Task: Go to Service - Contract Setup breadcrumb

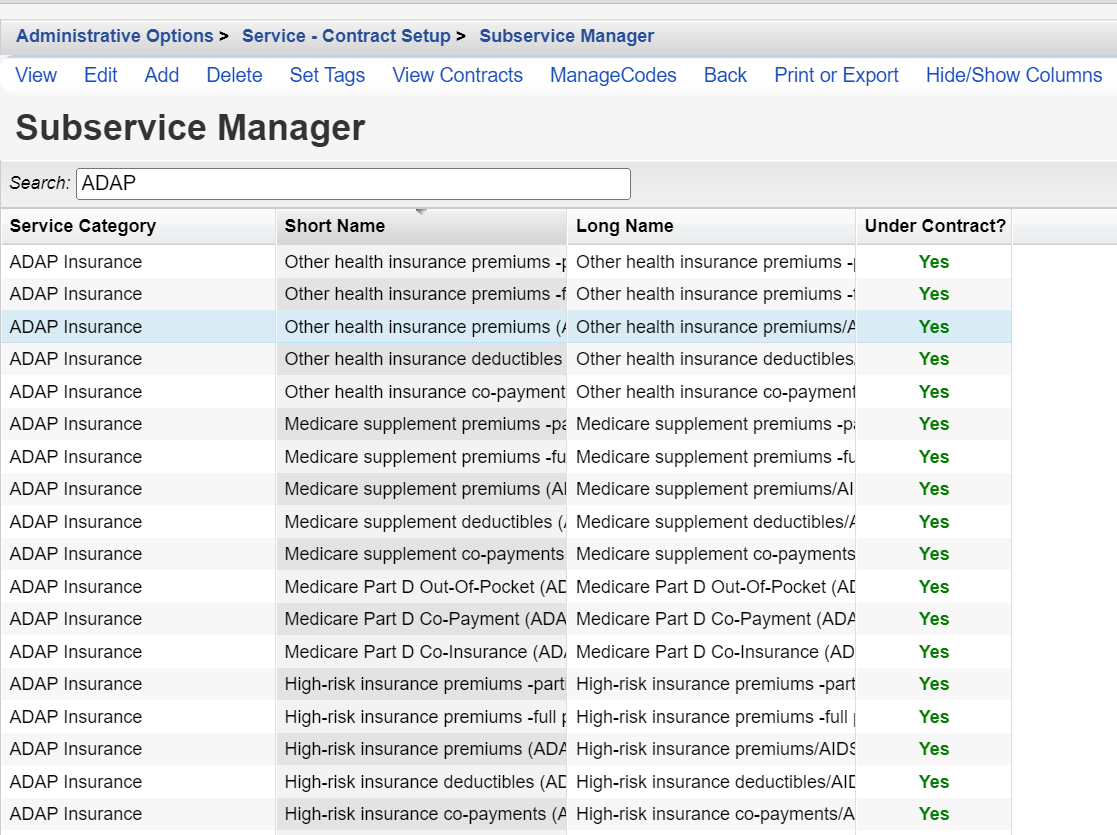Action: 346,36
